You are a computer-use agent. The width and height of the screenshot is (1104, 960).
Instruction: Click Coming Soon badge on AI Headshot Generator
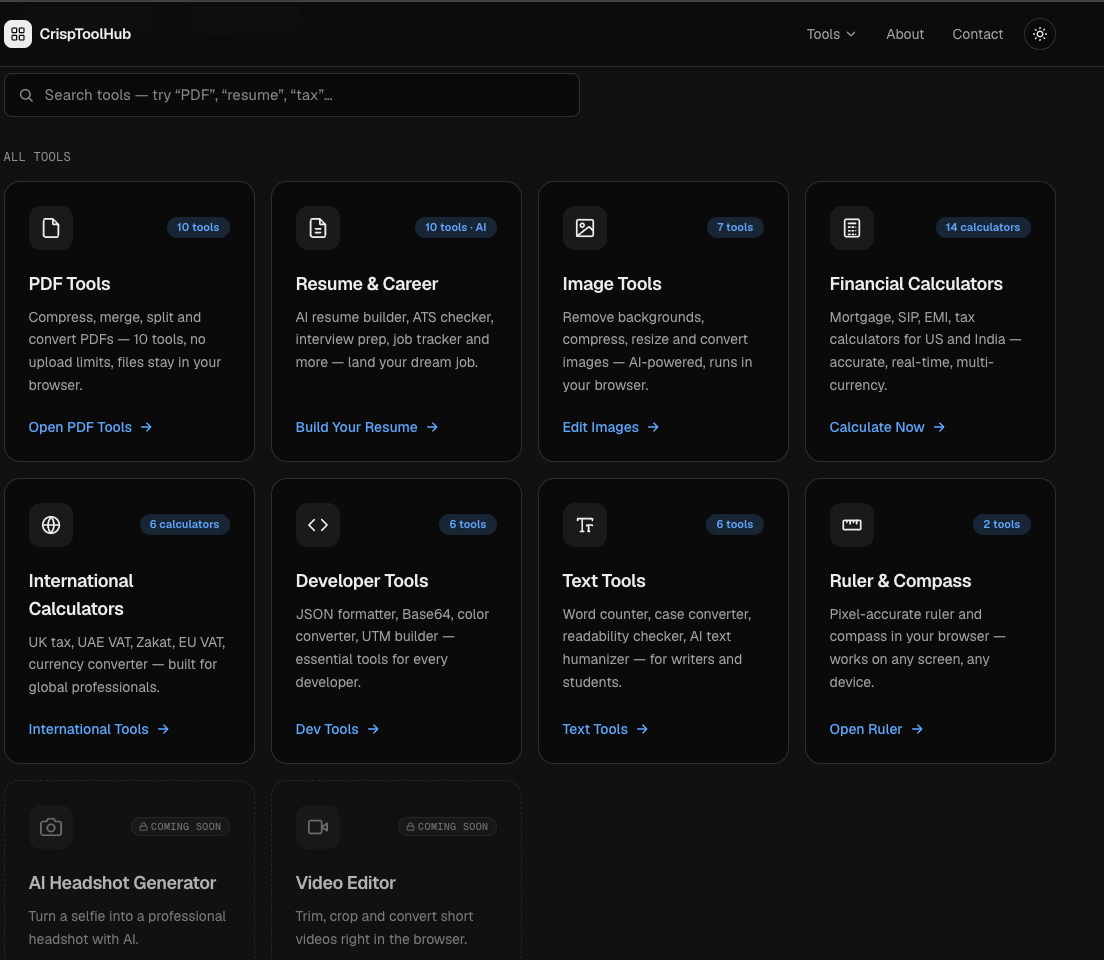point(180,827)
